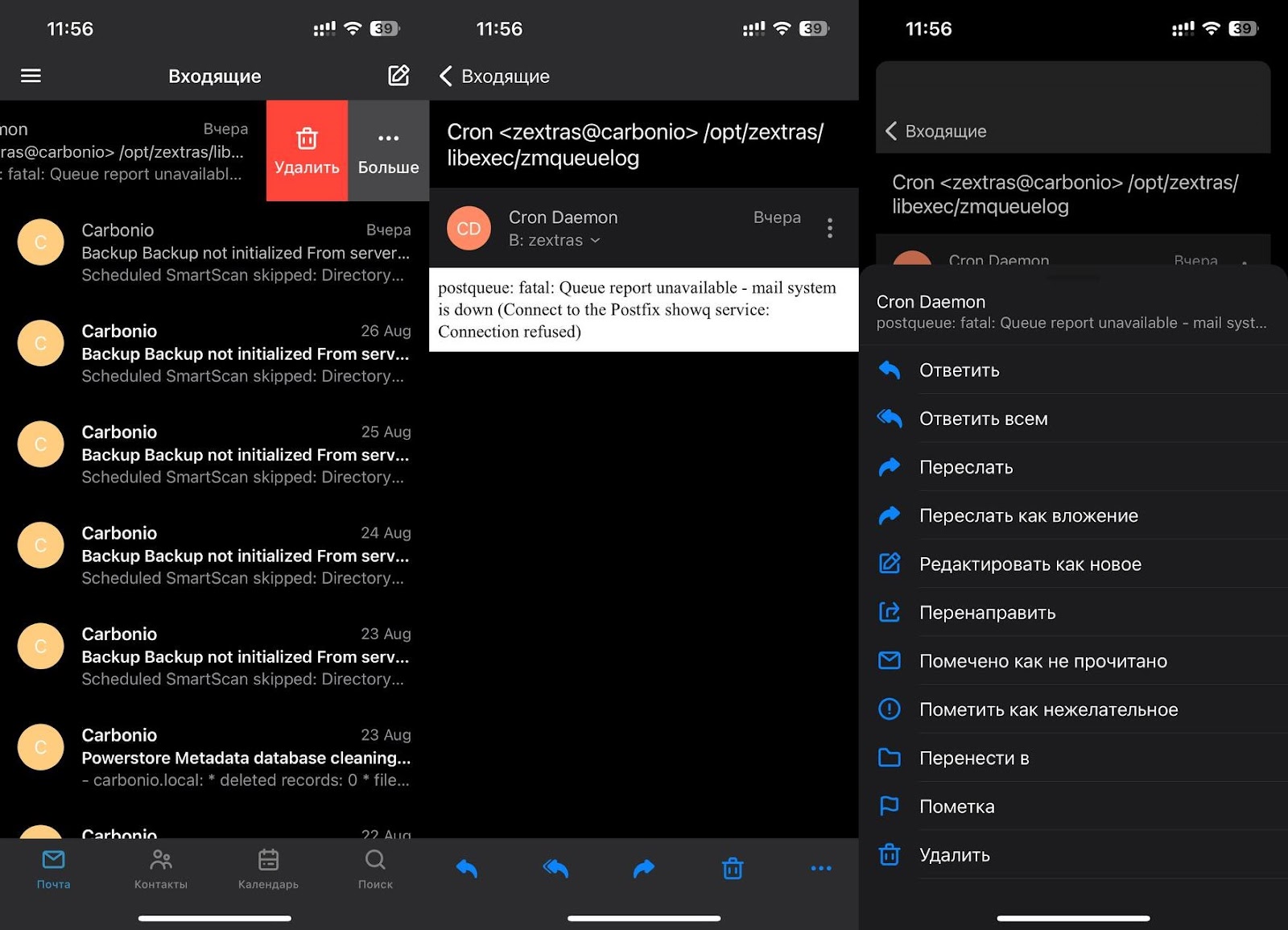
Task: Expand the 'В: zextras' recipient chevron
Action: click(x=595, y=240)
